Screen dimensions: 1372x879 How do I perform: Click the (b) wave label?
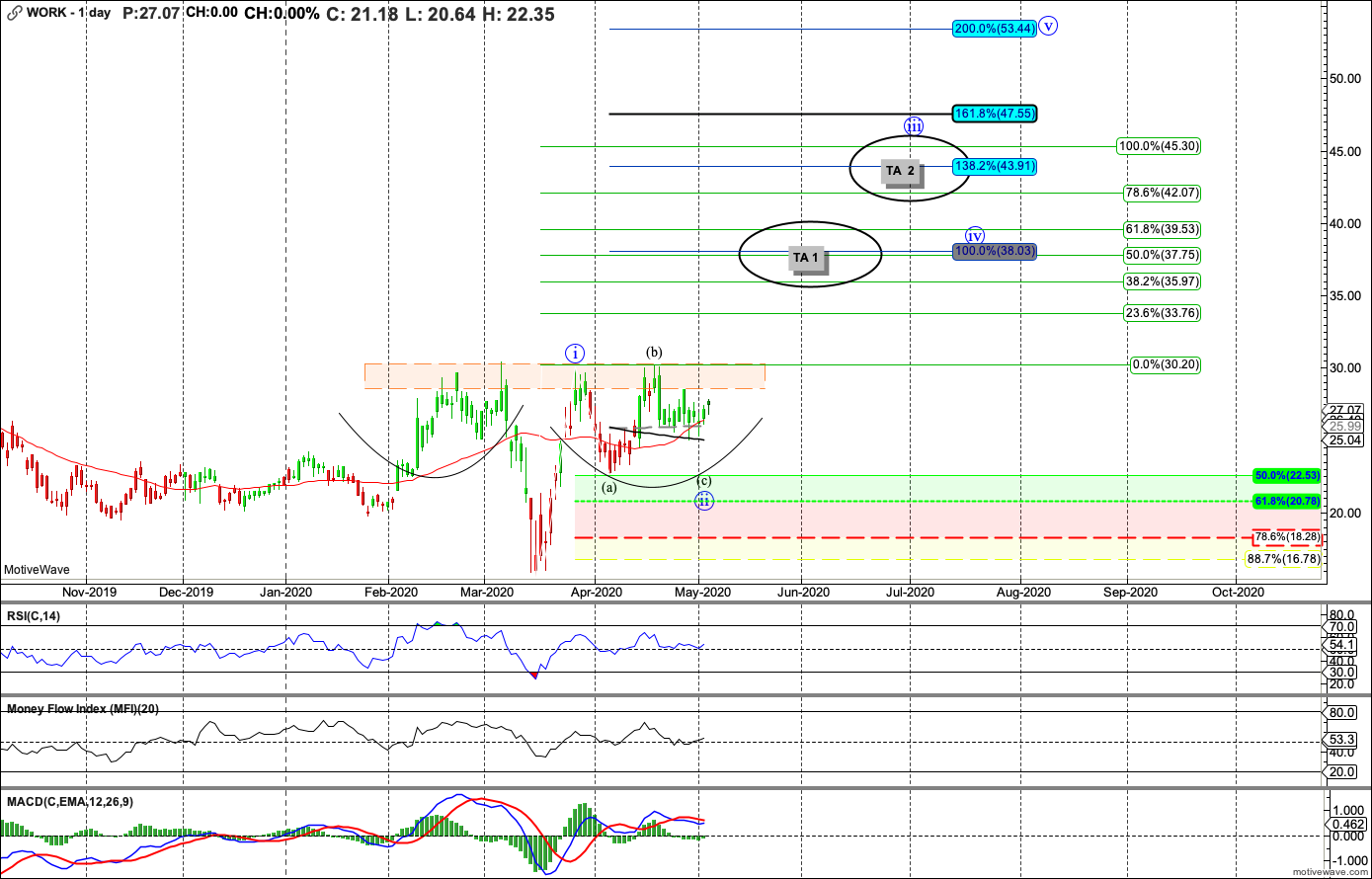point(654,352)
